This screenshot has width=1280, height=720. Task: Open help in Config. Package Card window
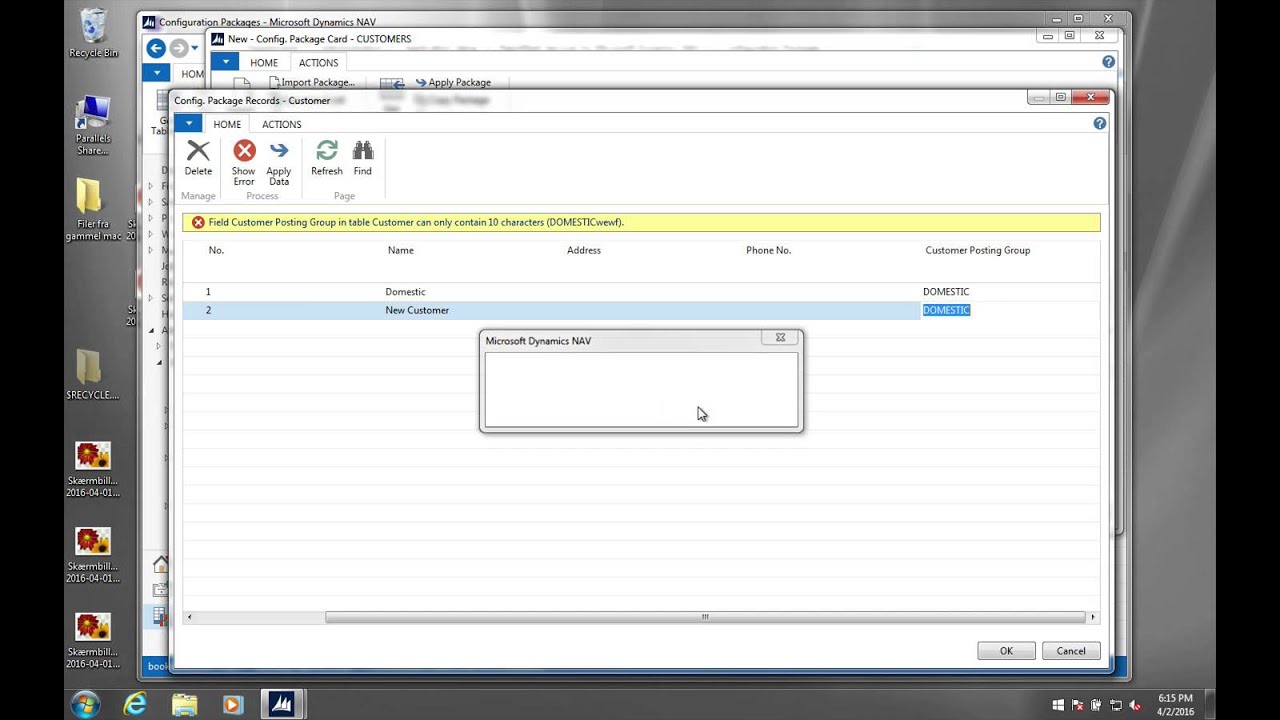[1108, 62]
